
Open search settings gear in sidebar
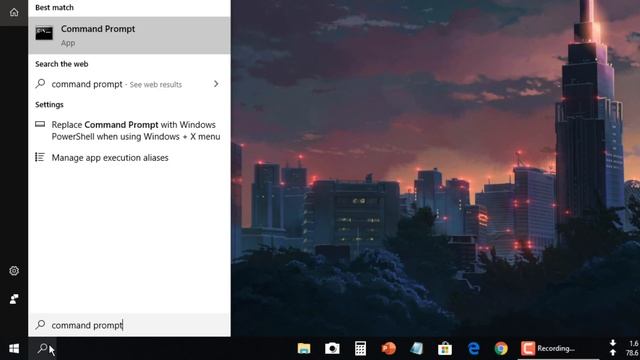14,271
